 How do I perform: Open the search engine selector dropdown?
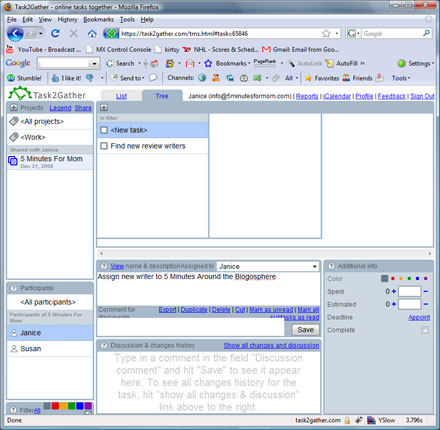coord(354,33)
